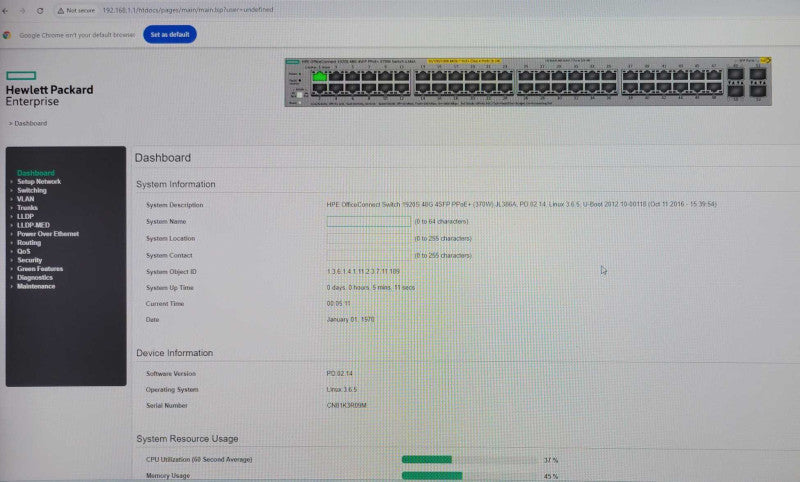Click the Dashboard page title
This screenshot has width=800, height=482.
tap(163, 158)
